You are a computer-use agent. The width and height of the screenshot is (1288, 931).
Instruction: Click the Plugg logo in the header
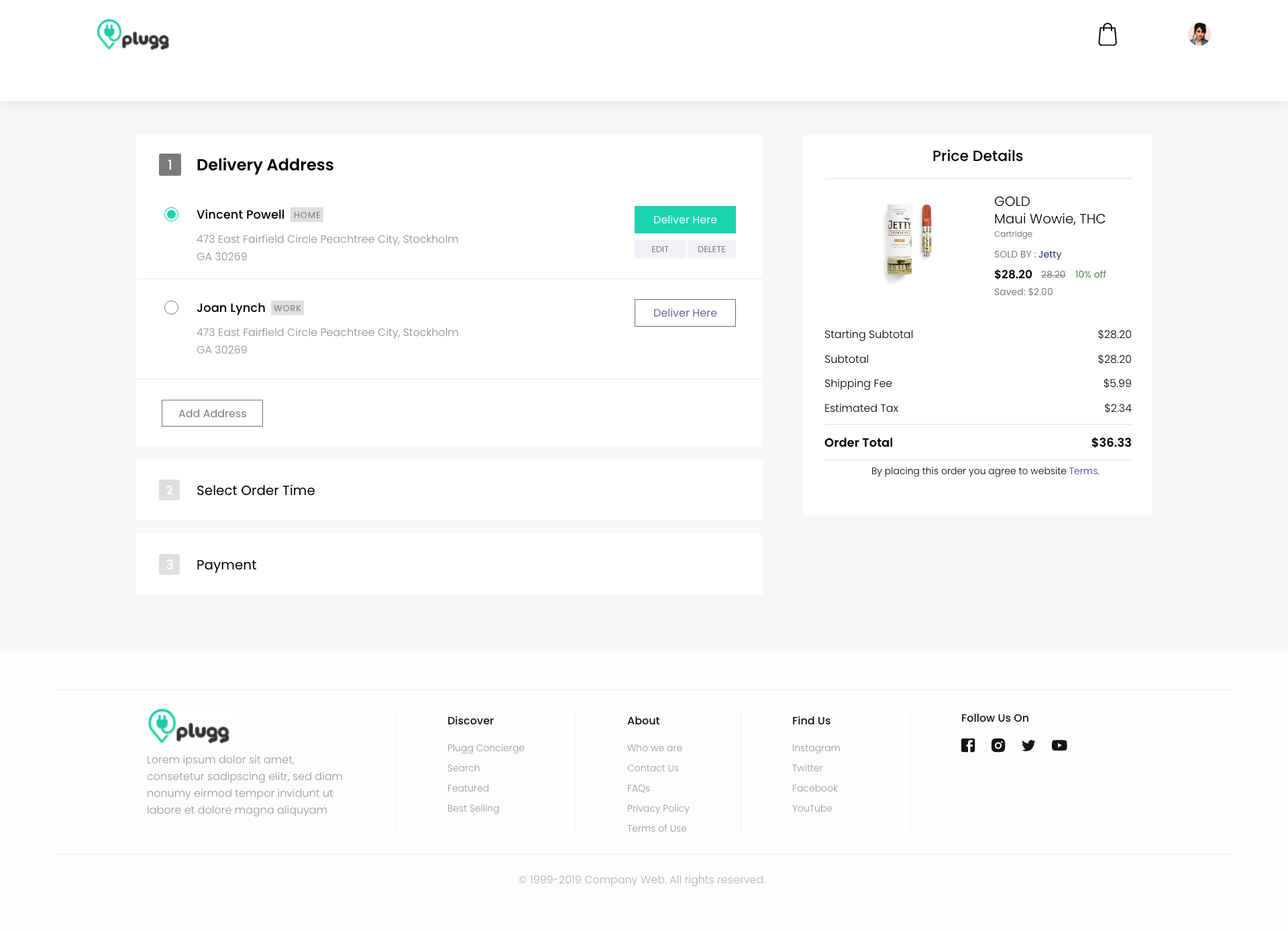133,35
